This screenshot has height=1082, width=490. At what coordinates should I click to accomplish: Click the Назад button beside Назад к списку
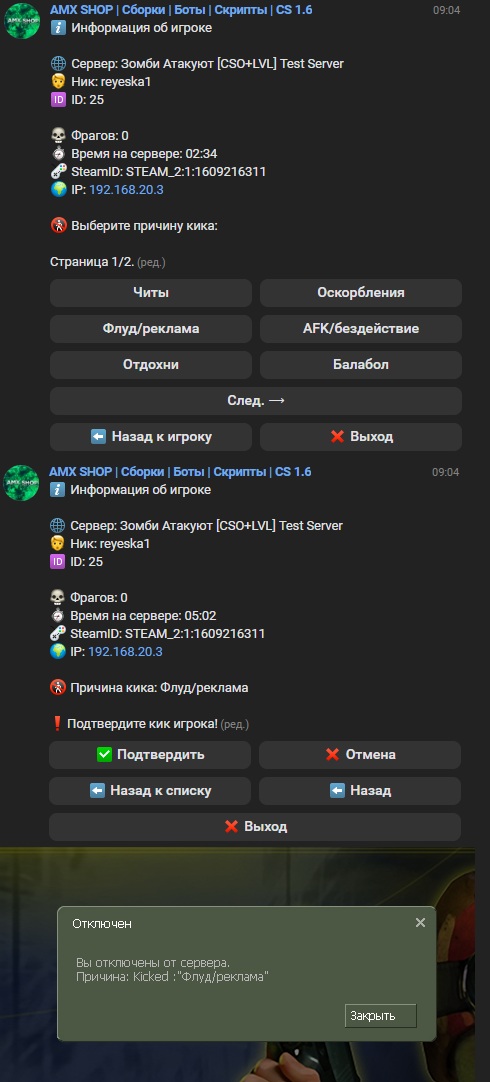click(x=360, y=790)
